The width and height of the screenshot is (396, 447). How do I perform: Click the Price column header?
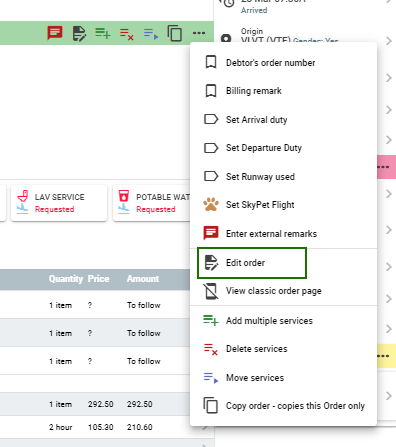point(98,279)
